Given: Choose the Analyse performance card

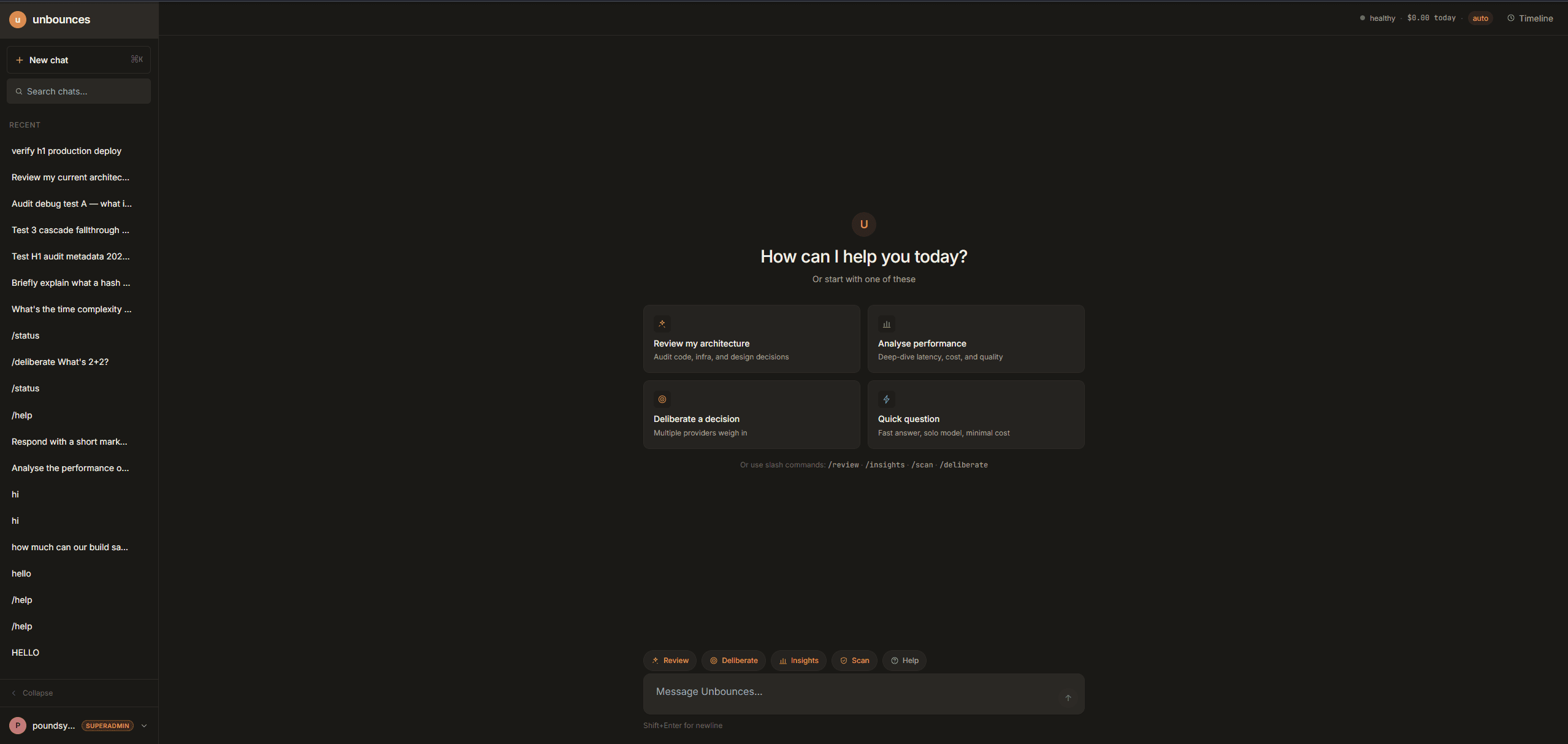Looking at the screenshot, I should coord(976,339).
